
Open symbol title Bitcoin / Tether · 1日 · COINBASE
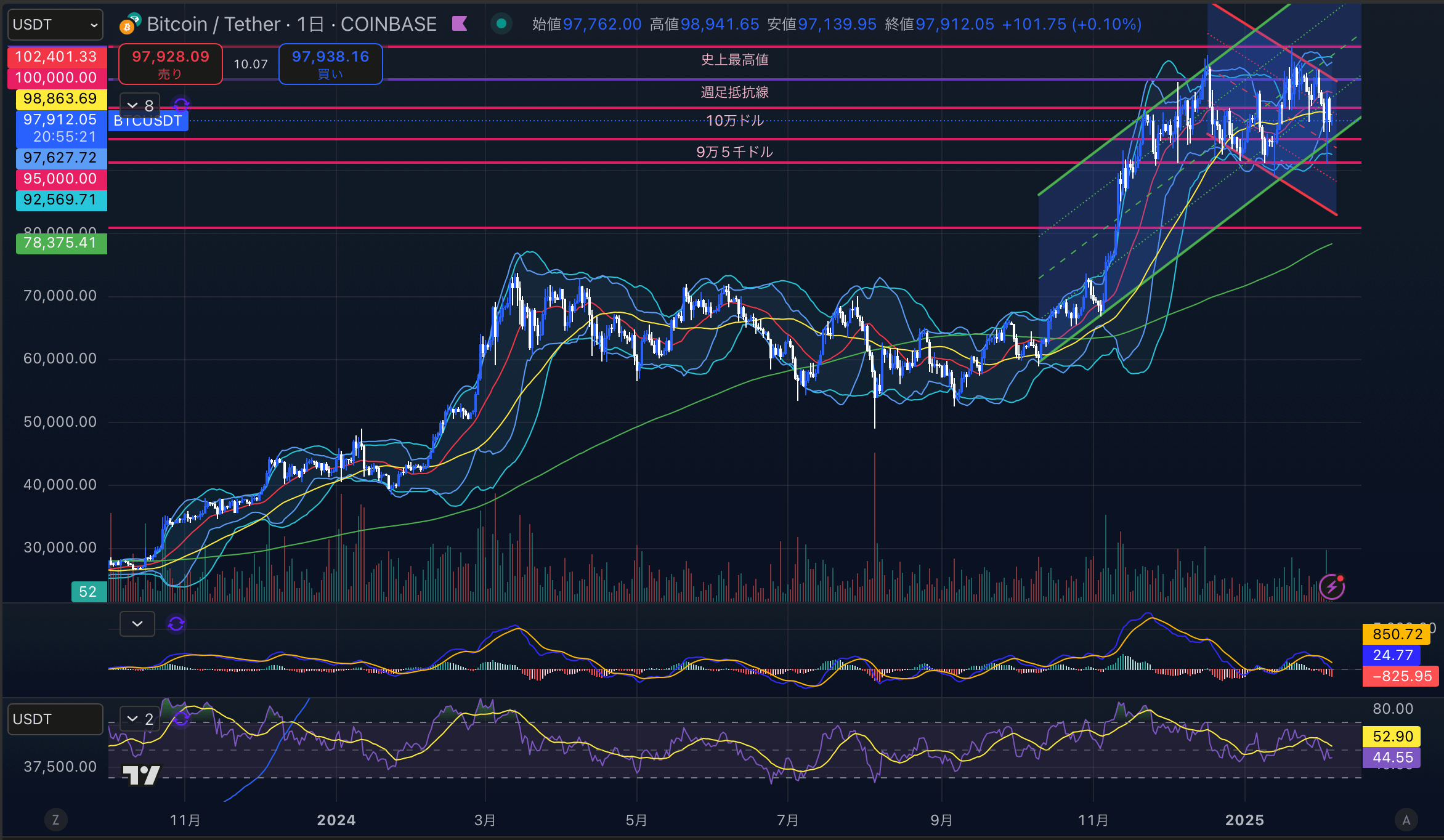[291, 24]
